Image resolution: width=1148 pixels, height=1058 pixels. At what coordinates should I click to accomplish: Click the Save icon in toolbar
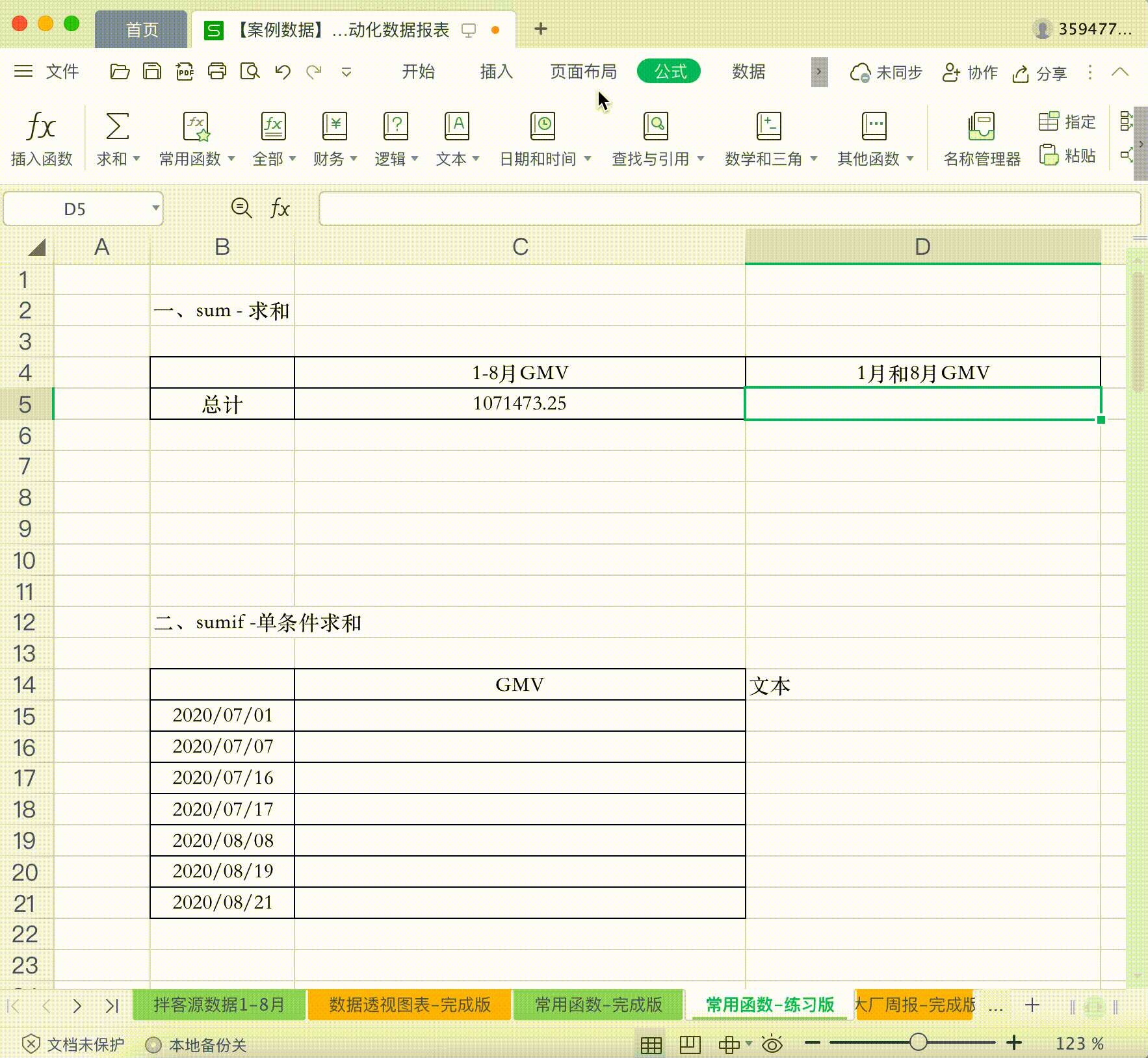(152, 71)
